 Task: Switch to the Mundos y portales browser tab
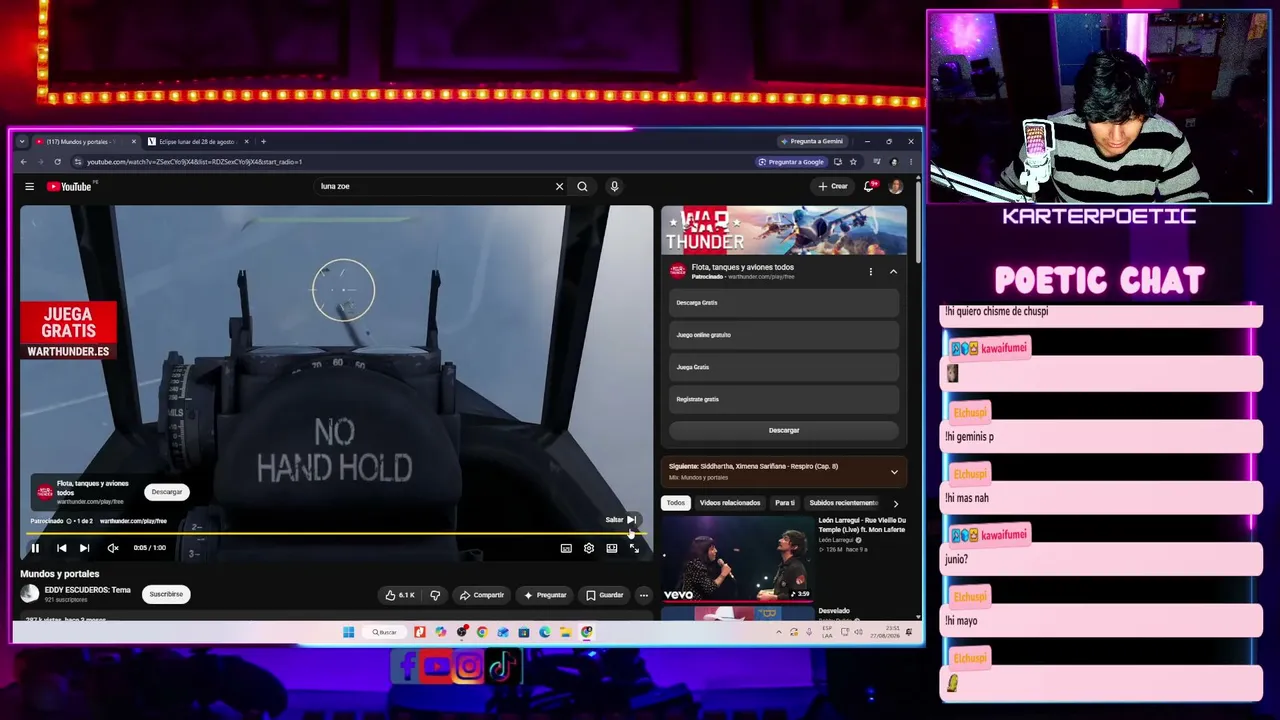[82, 142]
